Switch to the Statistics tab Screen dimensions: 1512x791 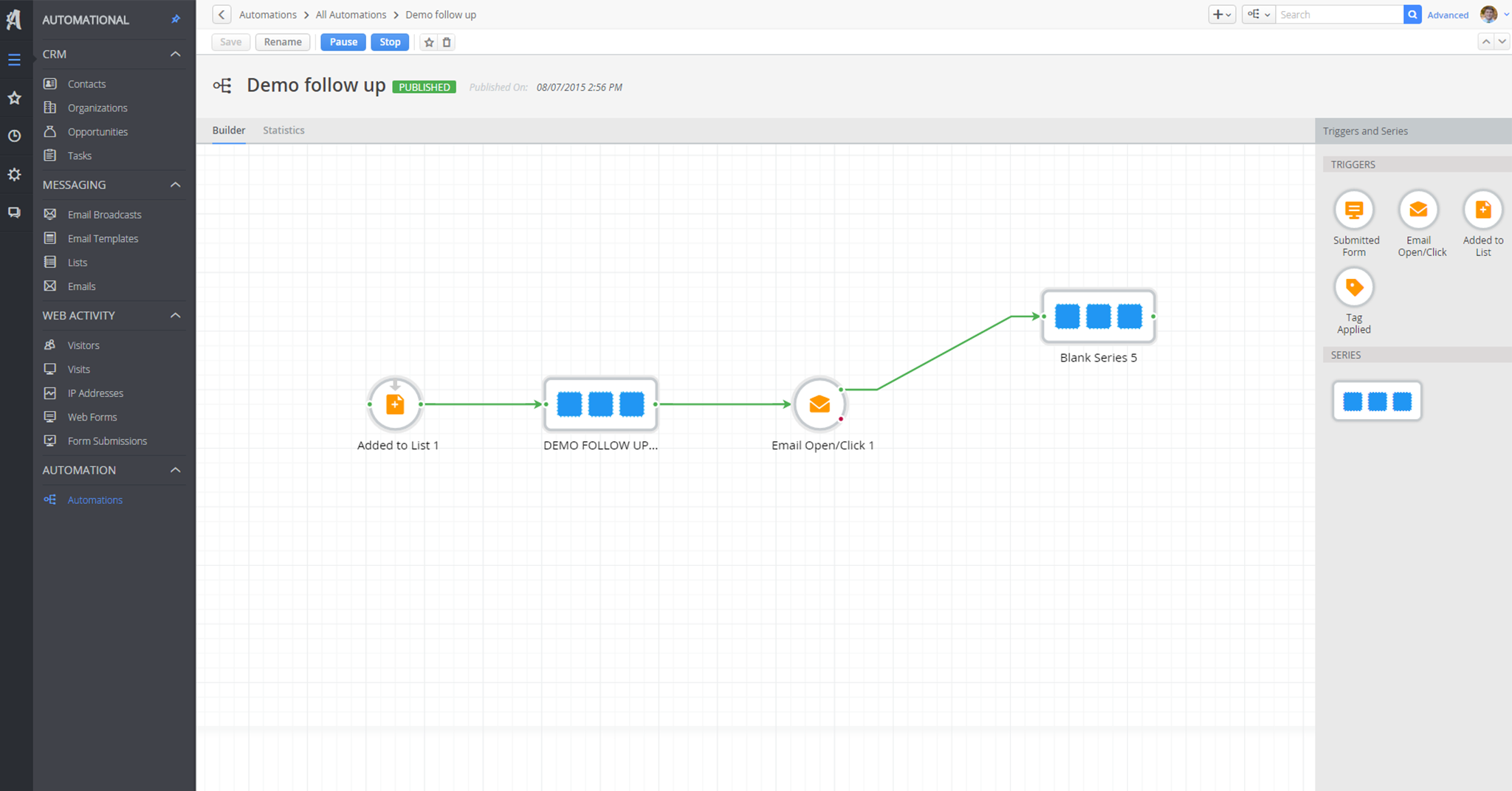pos(283,131)
